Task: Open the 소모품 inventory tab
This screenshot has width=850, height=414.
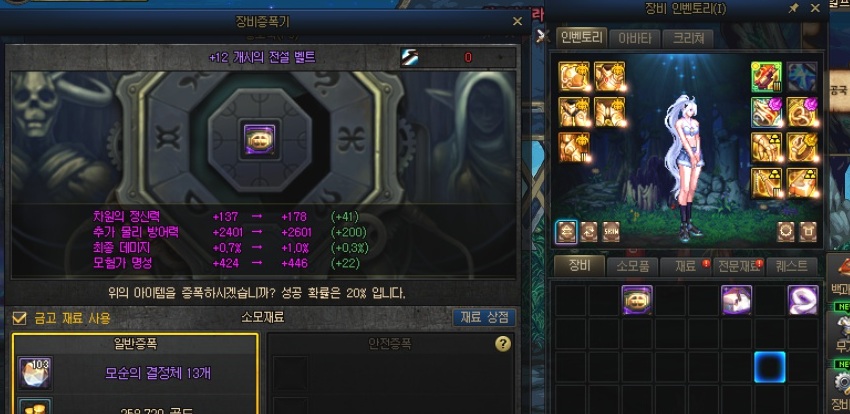Action: tap(632, 267)
